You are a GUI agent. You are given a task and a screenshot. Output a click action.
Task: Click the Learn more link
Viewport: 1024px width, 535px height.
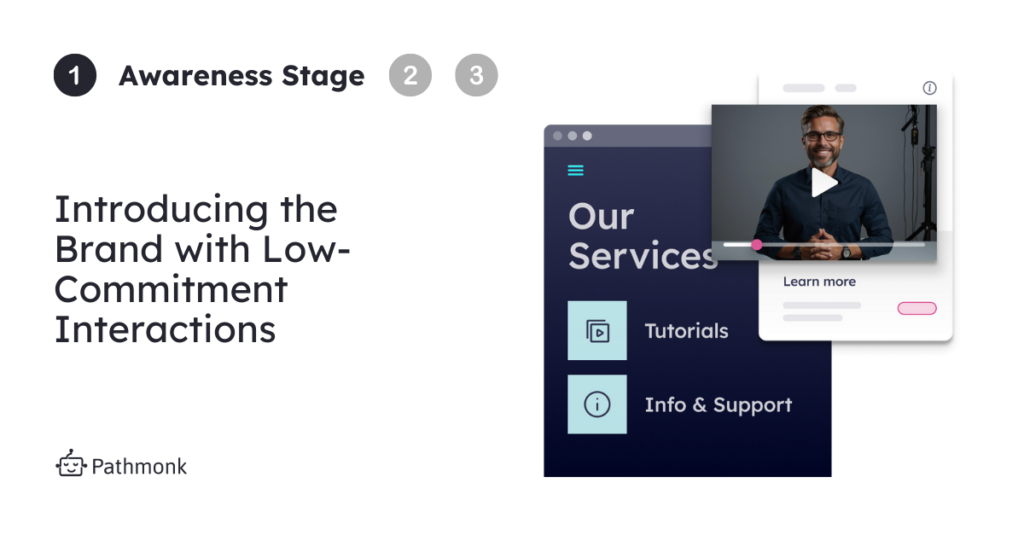(819, 281)
